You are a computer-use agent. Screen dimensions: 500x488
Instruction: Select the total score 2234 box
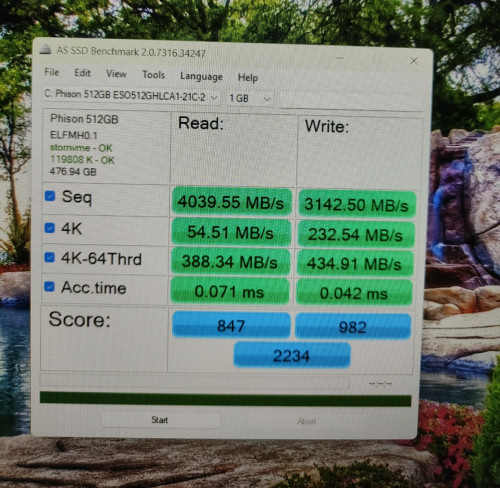pos(292,355)
